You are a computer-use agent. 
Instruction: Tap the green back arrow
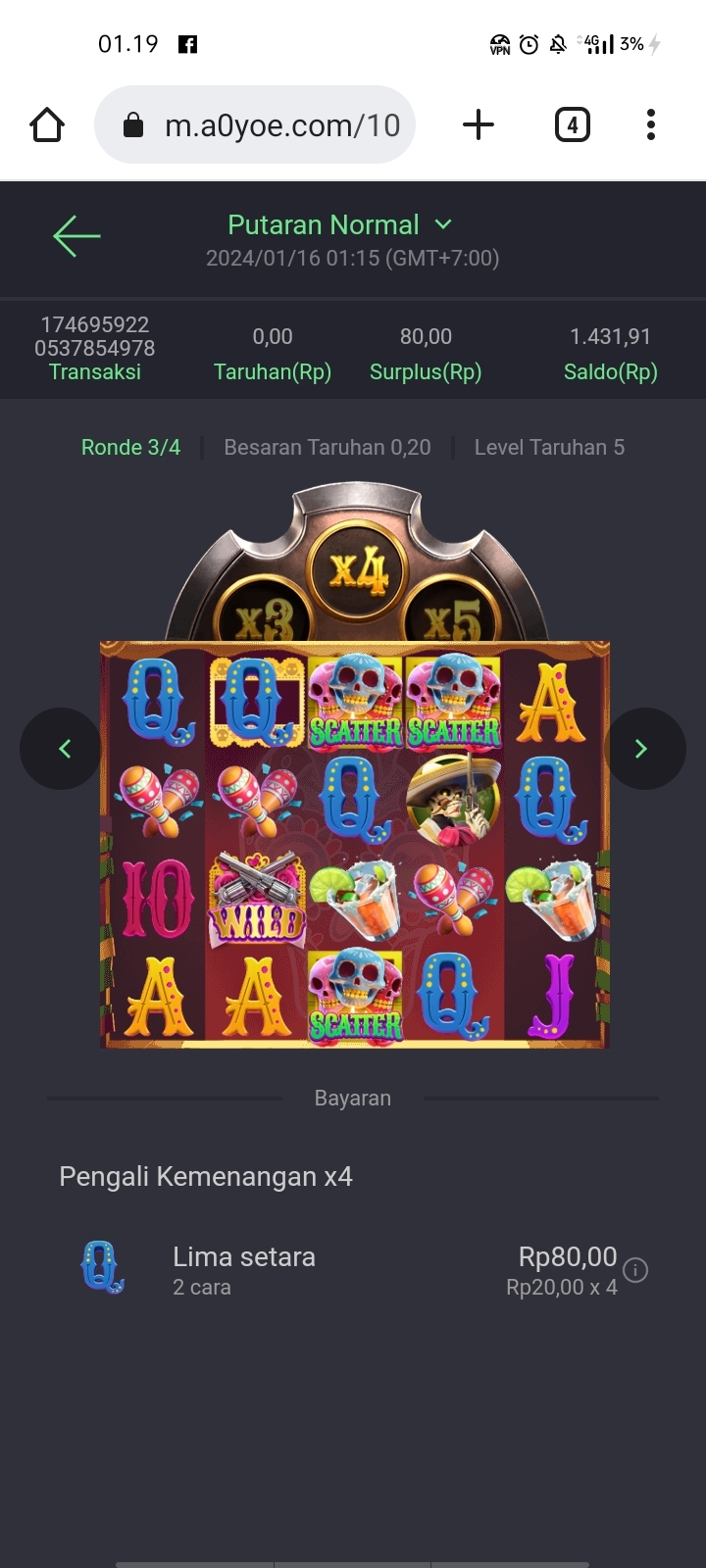pos(76,236)
